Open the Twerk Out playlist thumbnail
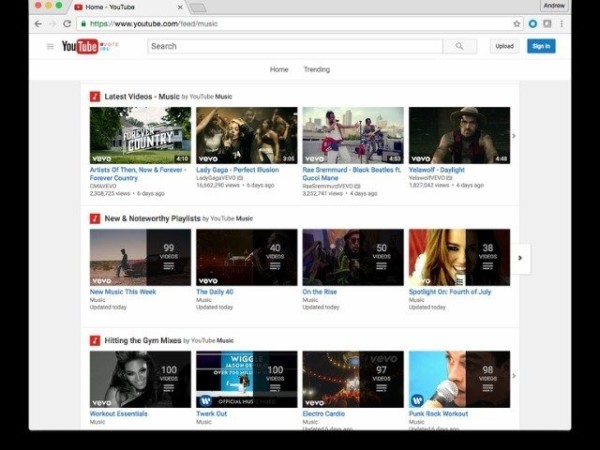Image resolution: width=600 pixels, height=450 pixels. [247, 379]
